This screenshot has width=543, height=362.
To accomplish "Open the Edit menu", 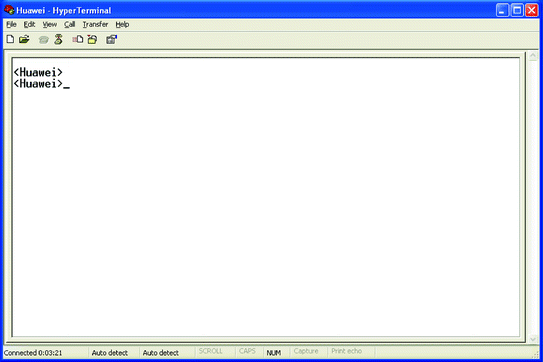I will pos(29,24).
